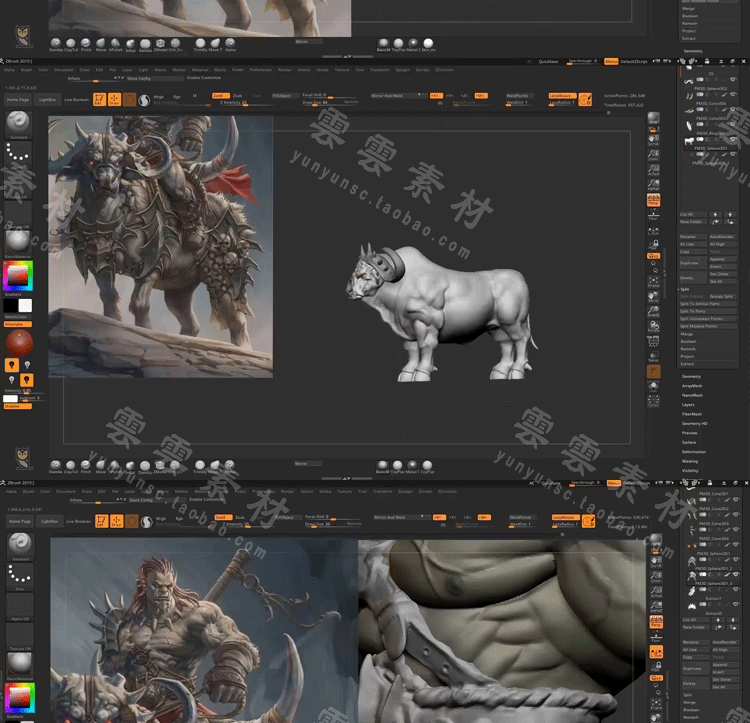Expand Masking section in middle window
The image size is (750, 723).
click(x=690, y=461)
